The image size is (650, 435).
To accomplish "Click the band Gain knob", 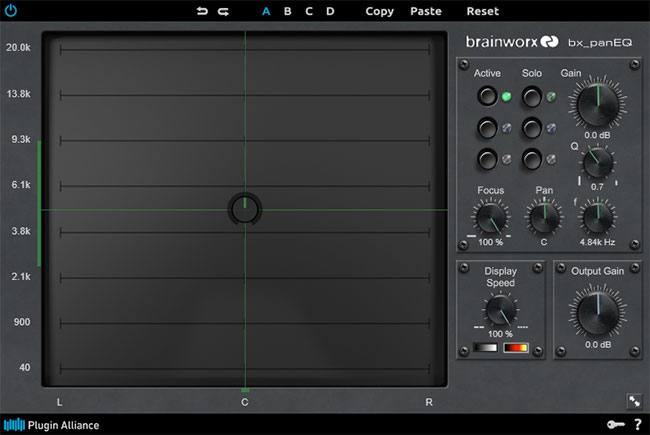I will click(x=597, y=104).
